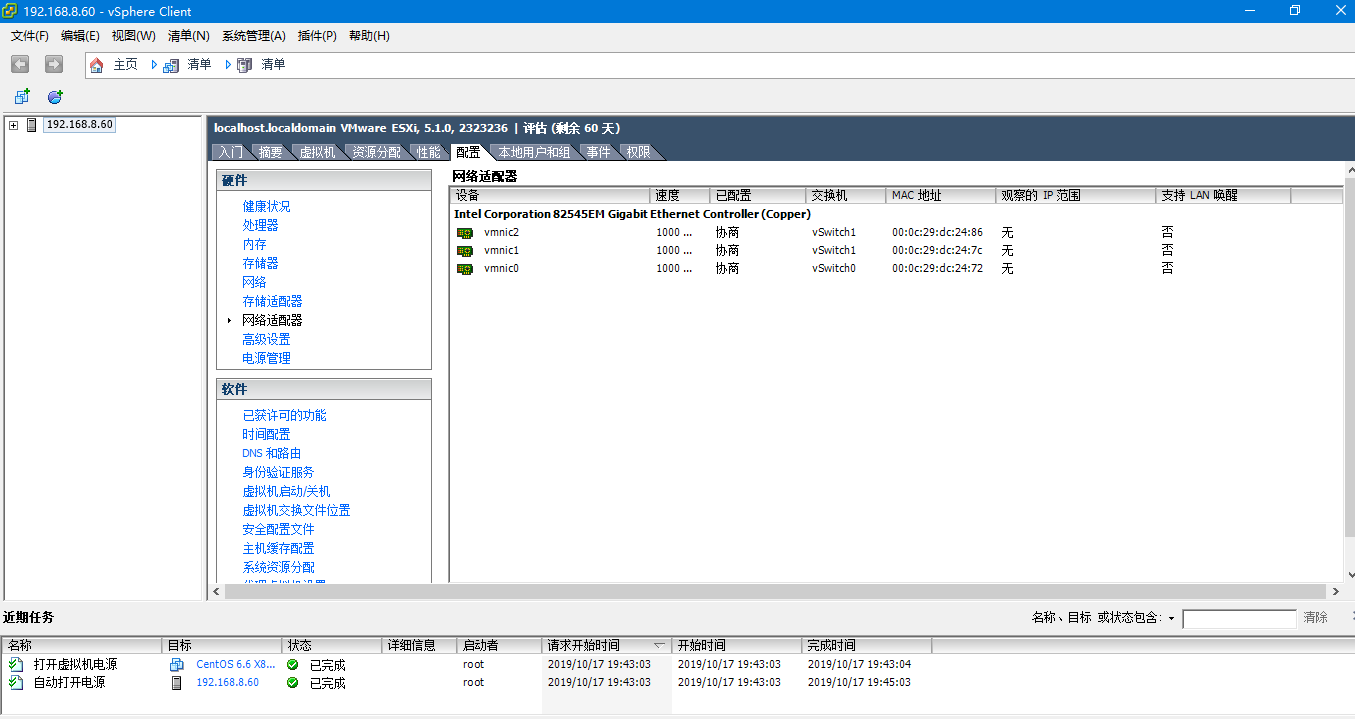Screen dimensions: 1355x719
Task: Open 处理器 hardware link
Action: coord(260,225)
